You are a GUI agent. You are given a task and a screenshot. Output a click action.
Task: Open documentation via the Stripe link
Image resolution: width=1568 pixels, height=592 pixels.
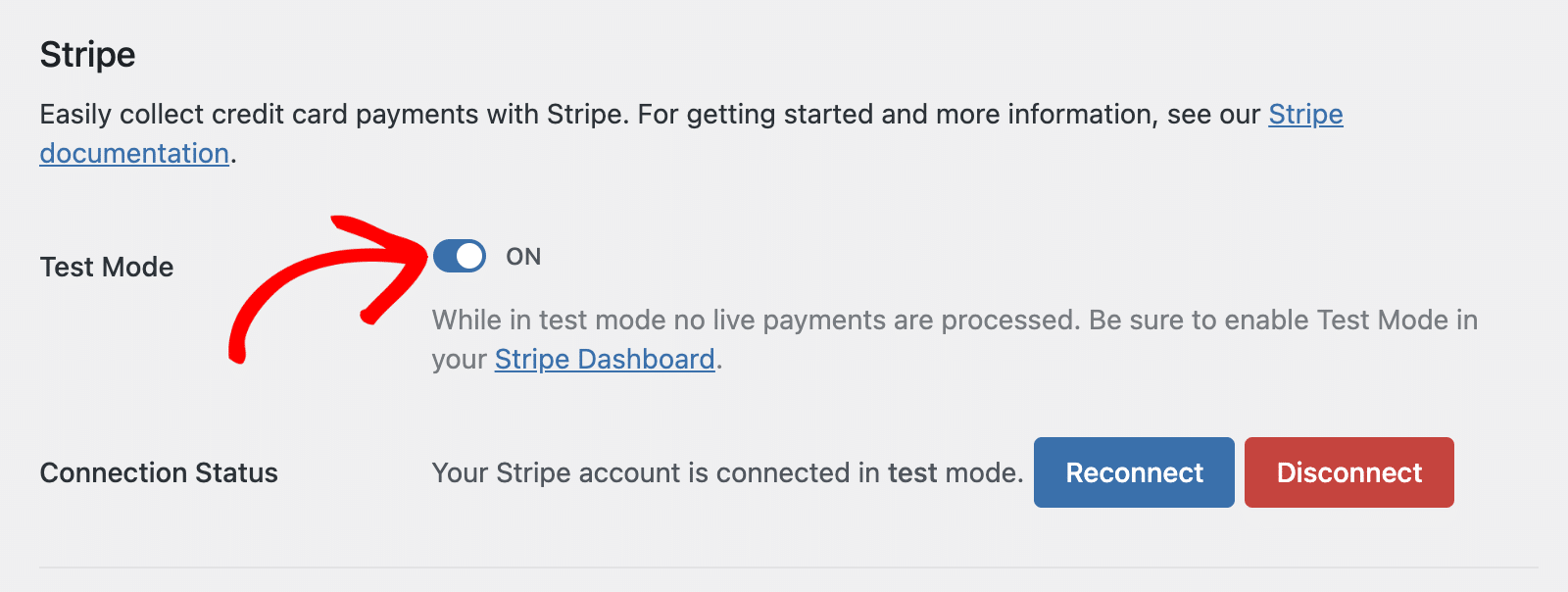[x=1304, y=114]
